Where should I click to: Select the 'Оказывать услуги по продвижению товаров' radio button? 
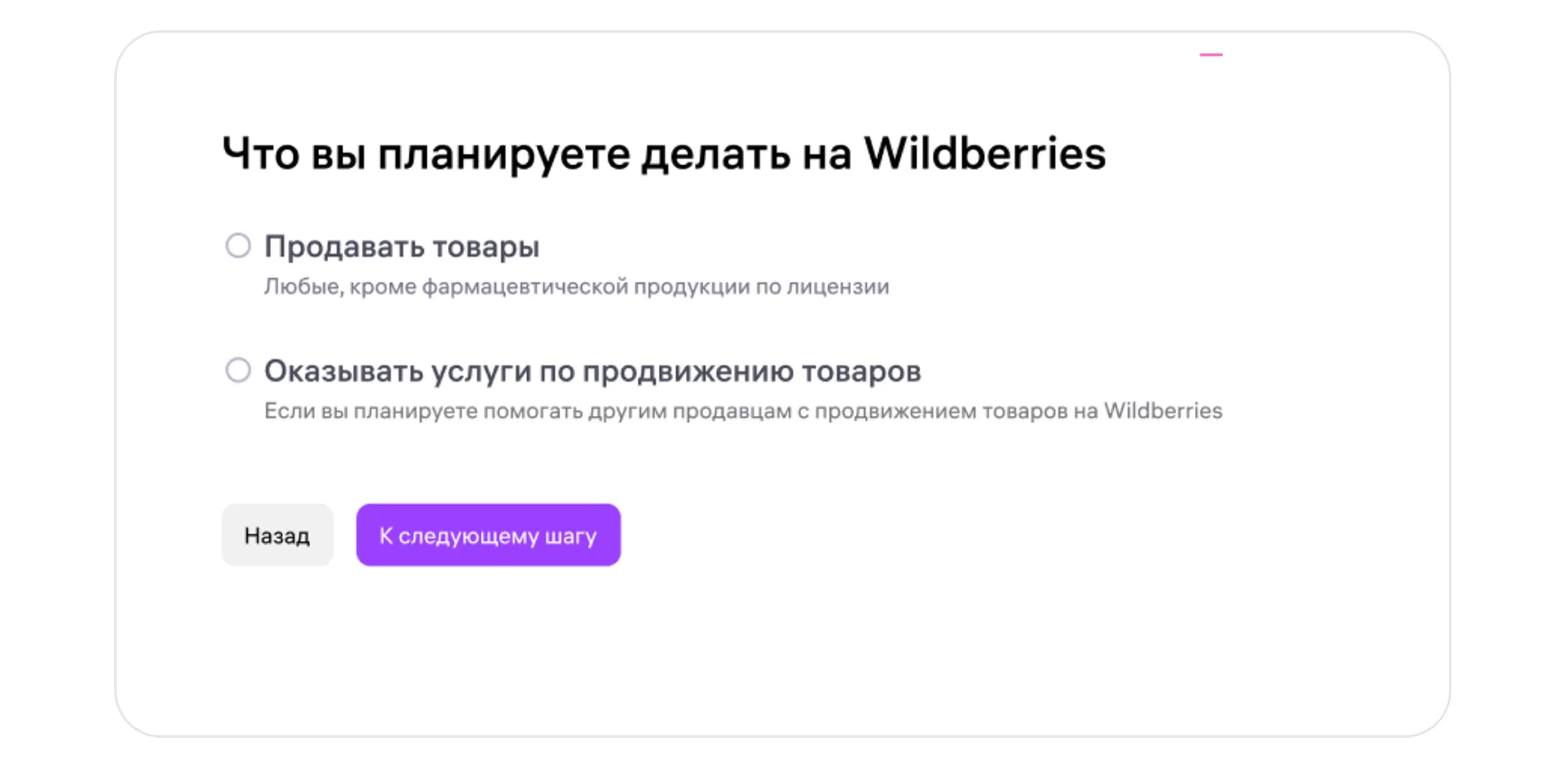[x=238, y=370]
